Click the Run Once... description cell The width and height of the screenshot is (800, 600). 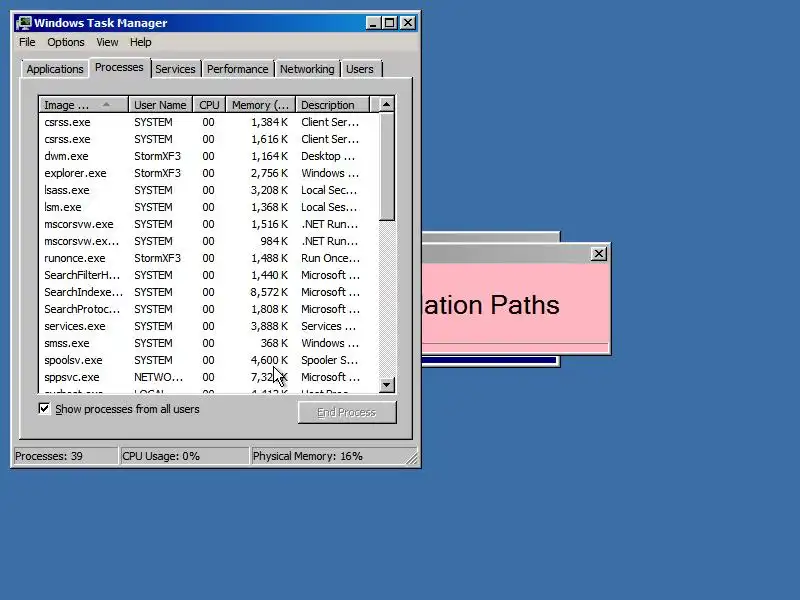tap(331, 258)
